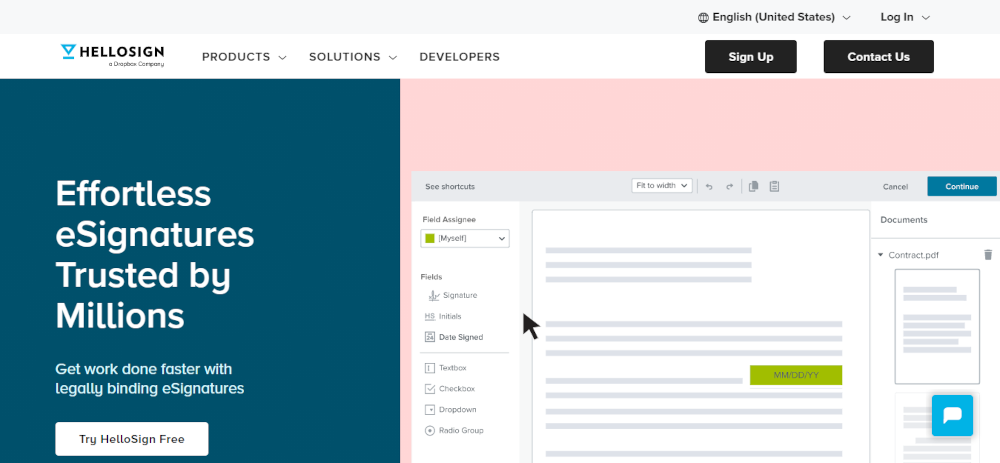
Task: Click the globe language icon
Action: click(703, 18)
